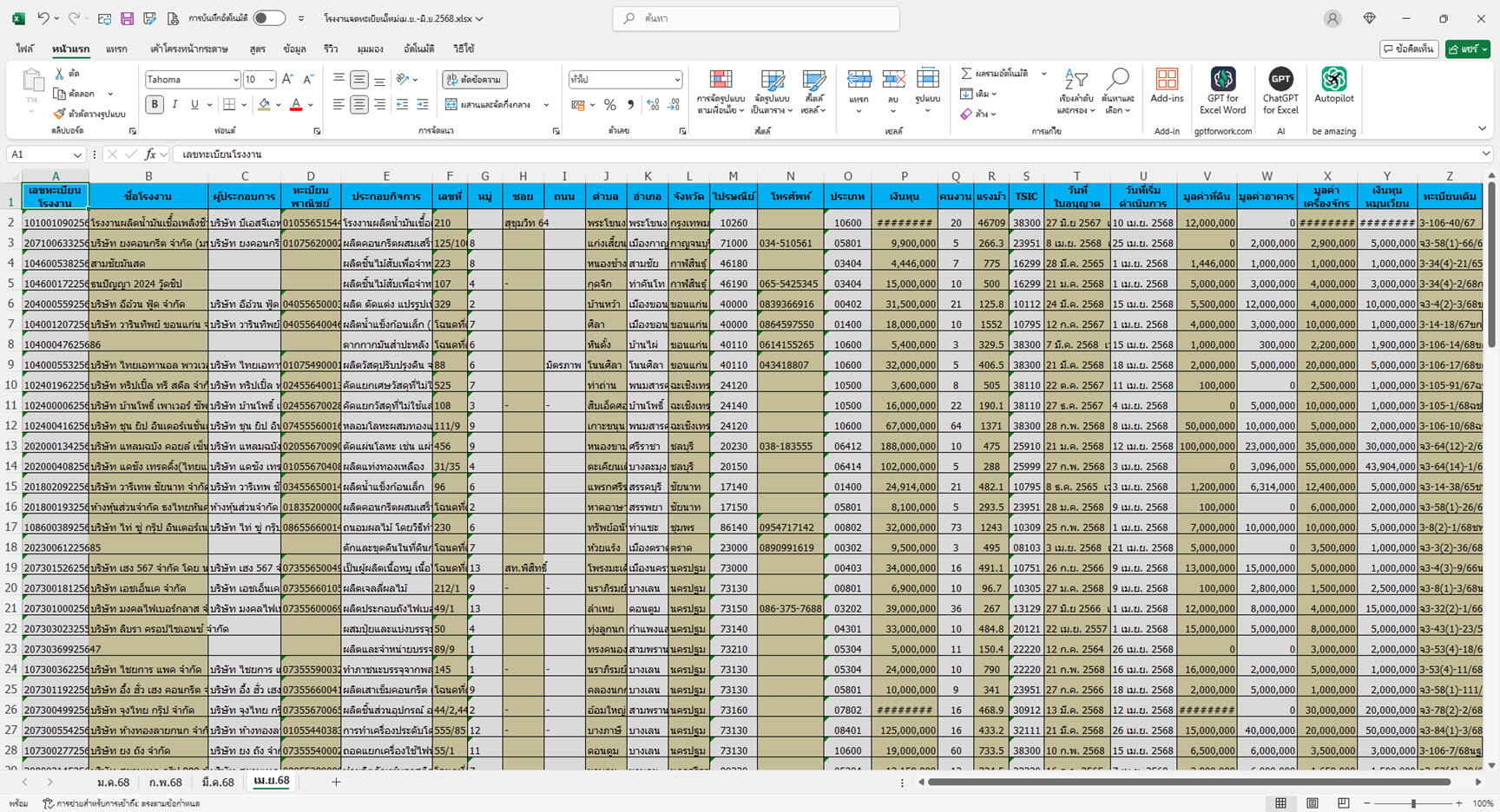Open the font size dropdown
The width and height of the screenshot is (1500, 812).
tap(271, 80)
